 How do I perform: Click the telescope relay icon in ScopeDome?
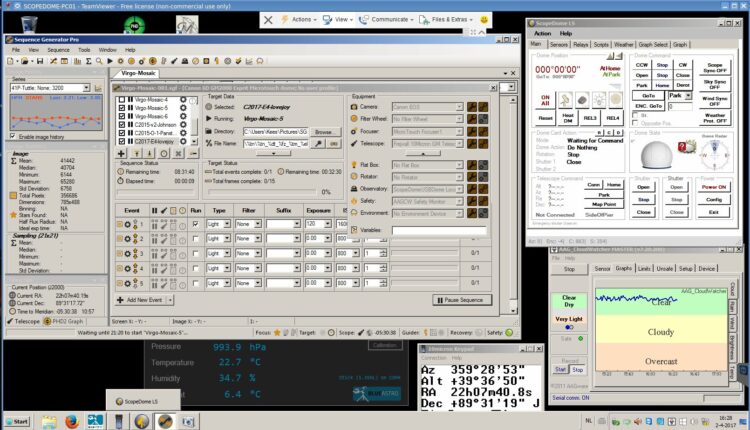coord(565,99)
